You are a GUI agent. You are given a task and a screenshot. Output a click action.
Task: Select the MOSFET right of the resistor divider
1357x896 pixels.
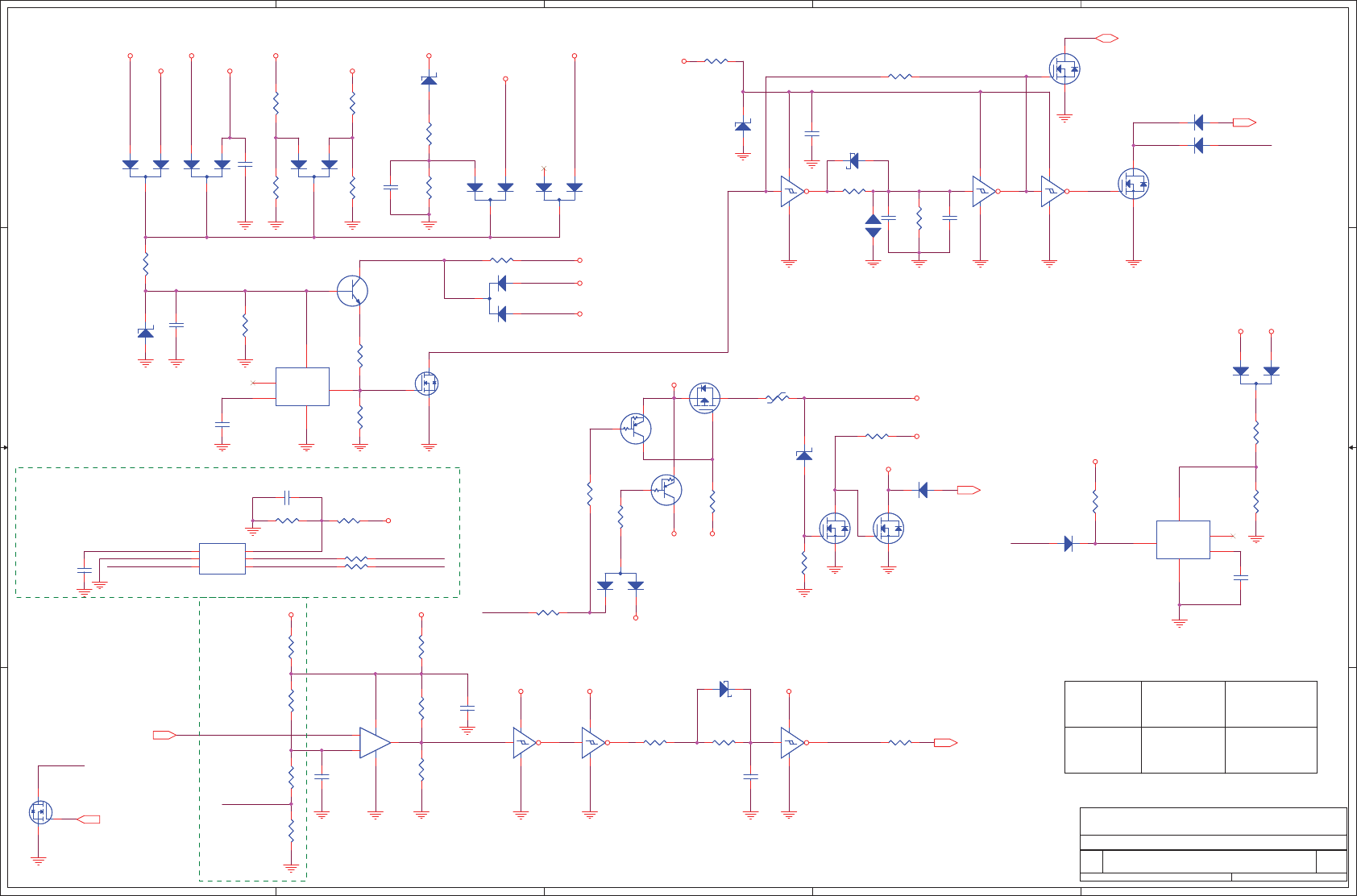(x=426, y=383)
